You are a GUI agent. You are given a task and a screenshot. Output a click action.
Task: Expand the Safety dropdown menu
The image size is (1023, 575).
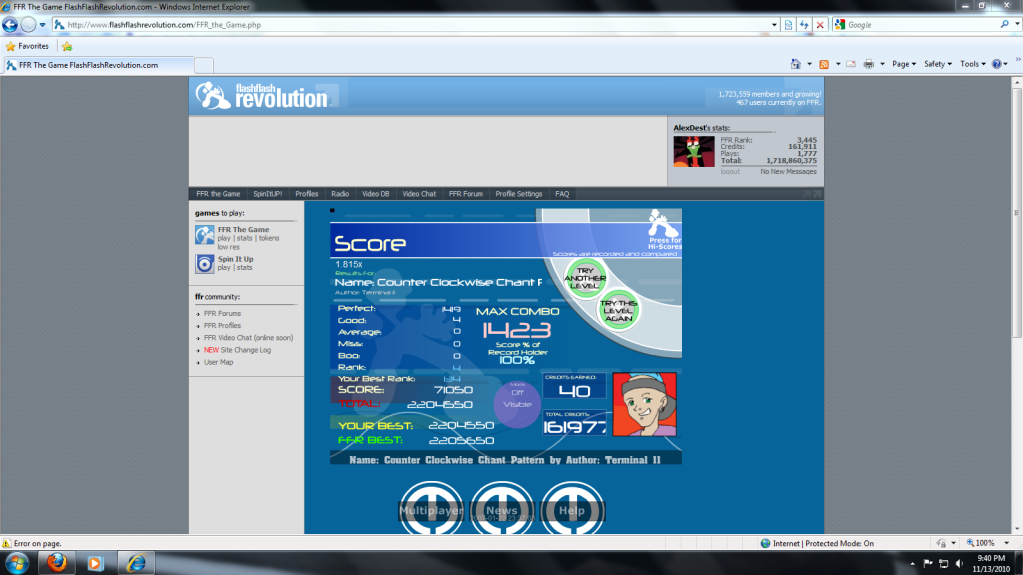point(937,64)
